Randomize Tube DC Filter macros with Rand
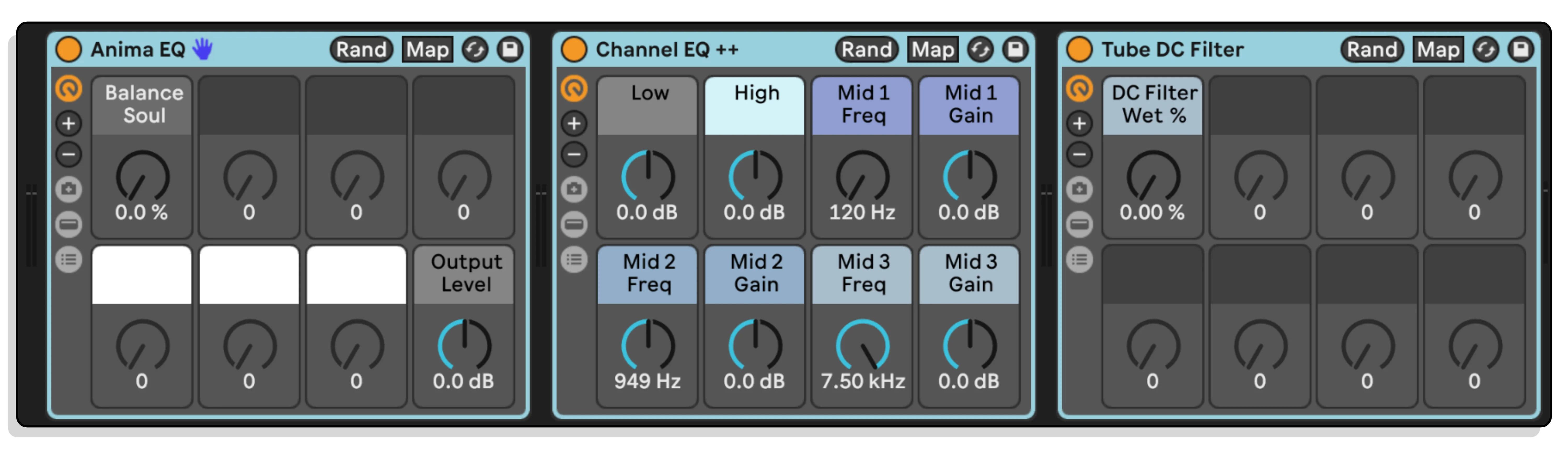Image resolution: width=1568 pixels, height=449 pixels. pyautogui.click(x=1372, y=49)
